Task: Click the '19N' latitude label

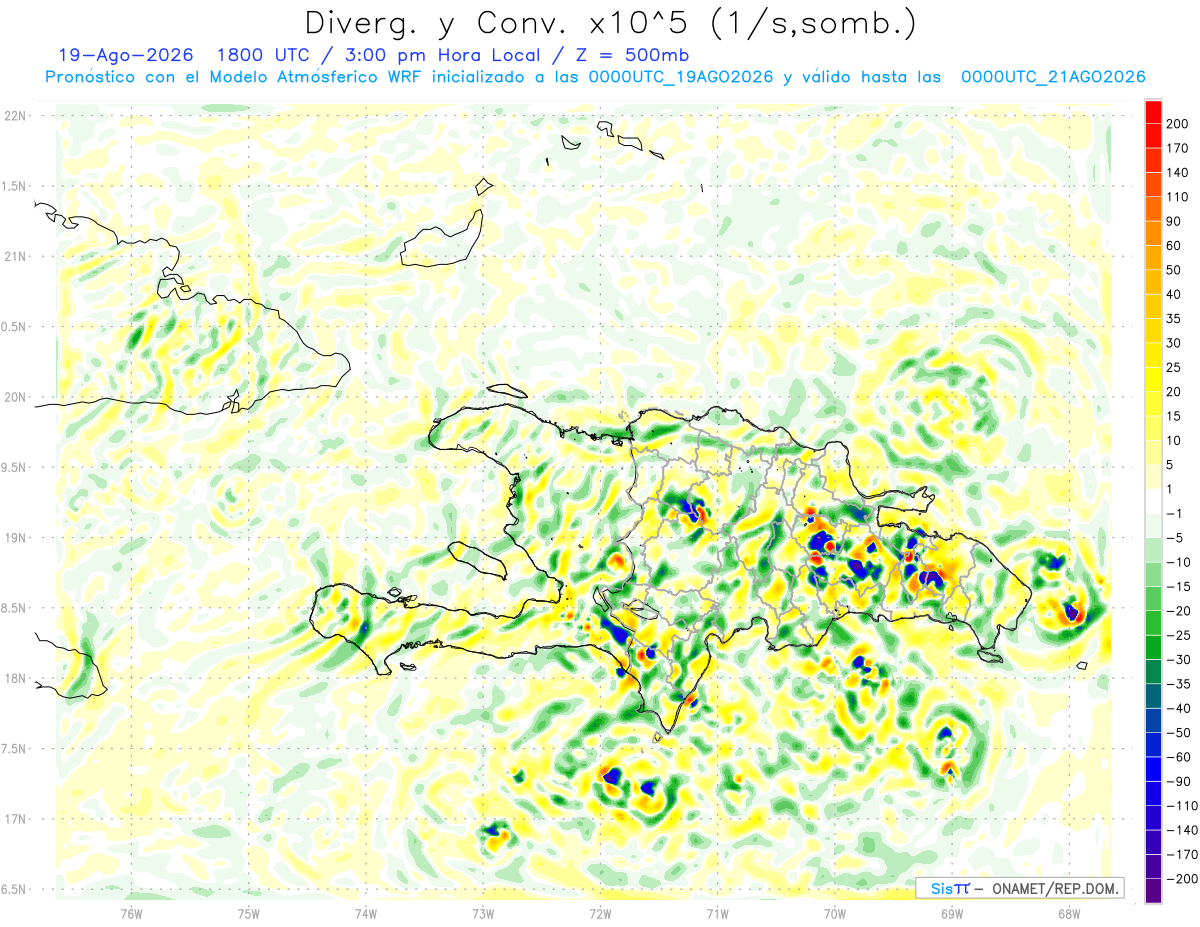Action: click(x=15, y=538)
